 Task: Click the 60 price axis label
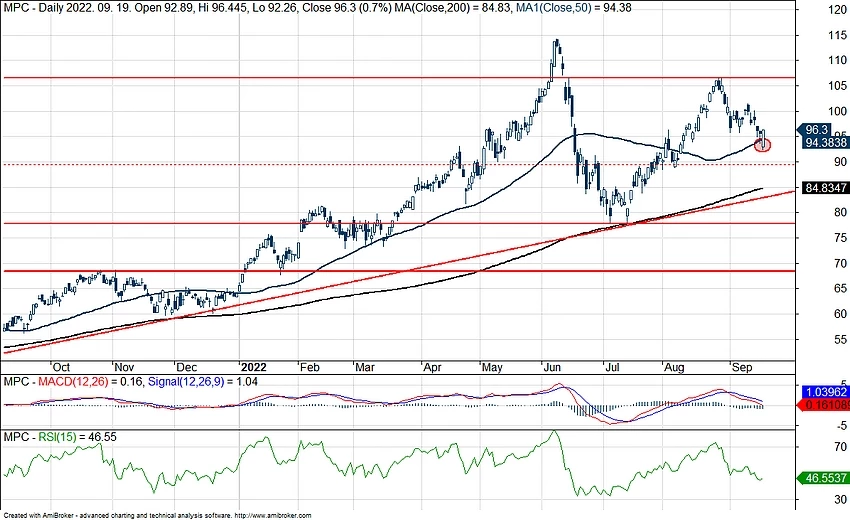[840, 313]
